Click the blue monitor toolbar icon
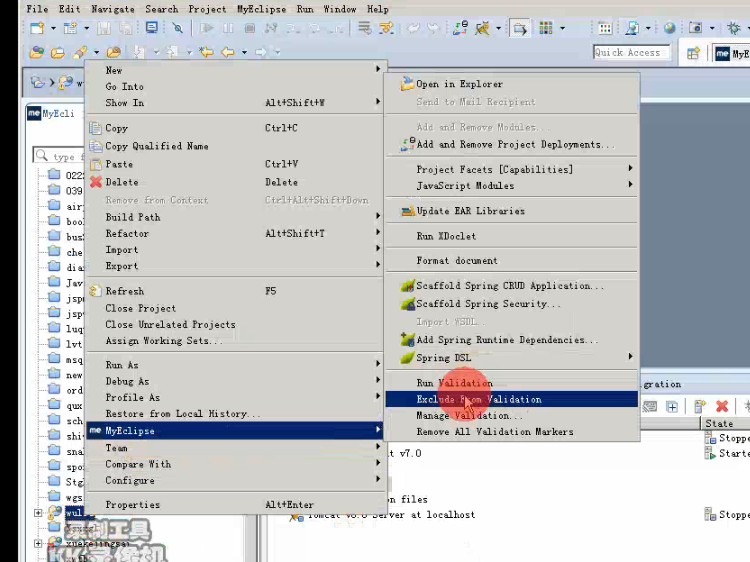This screenshot has width=750, height=562. pyautogui.click(x=152, y=28)
